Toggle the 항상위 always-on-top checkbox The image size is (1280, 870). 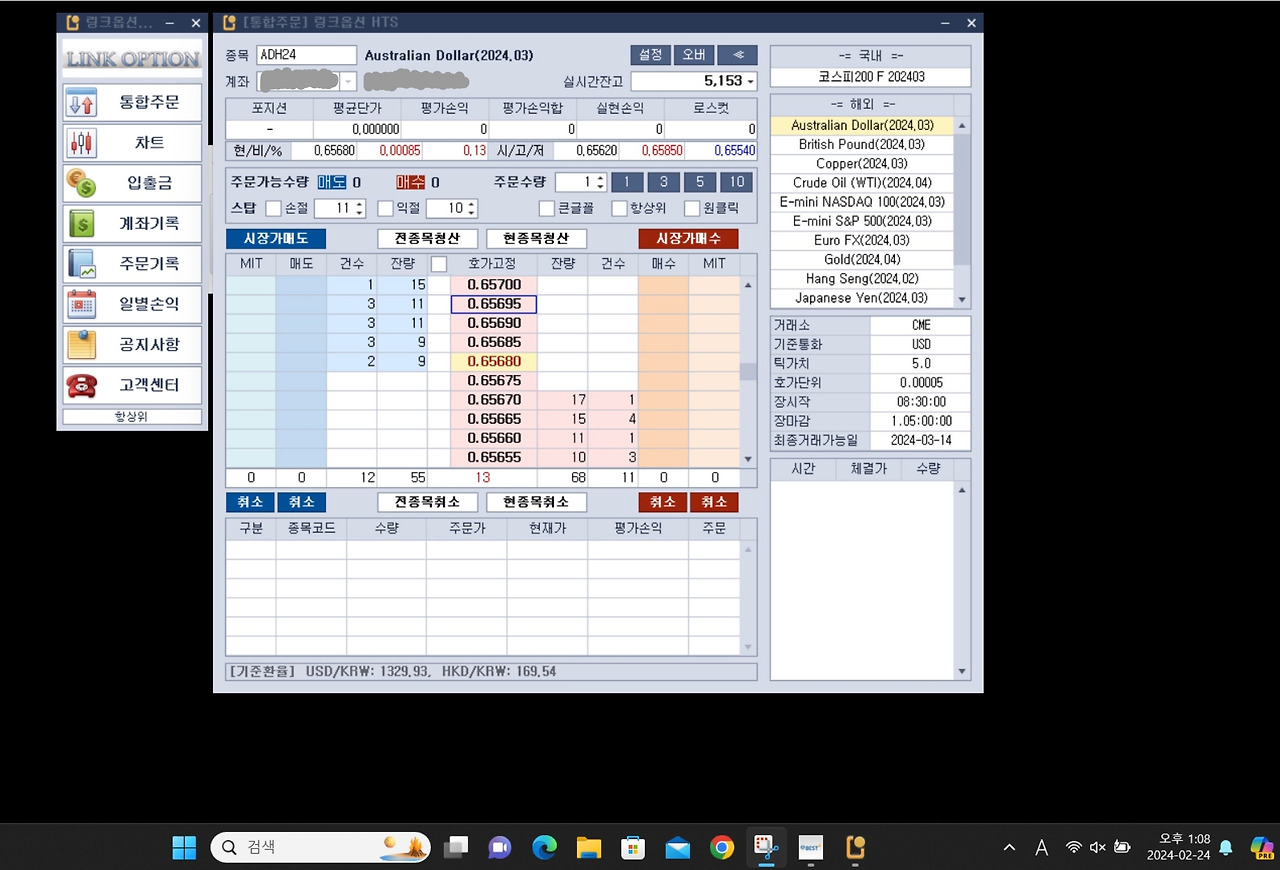pyautogui.click(x=619, y=209)
